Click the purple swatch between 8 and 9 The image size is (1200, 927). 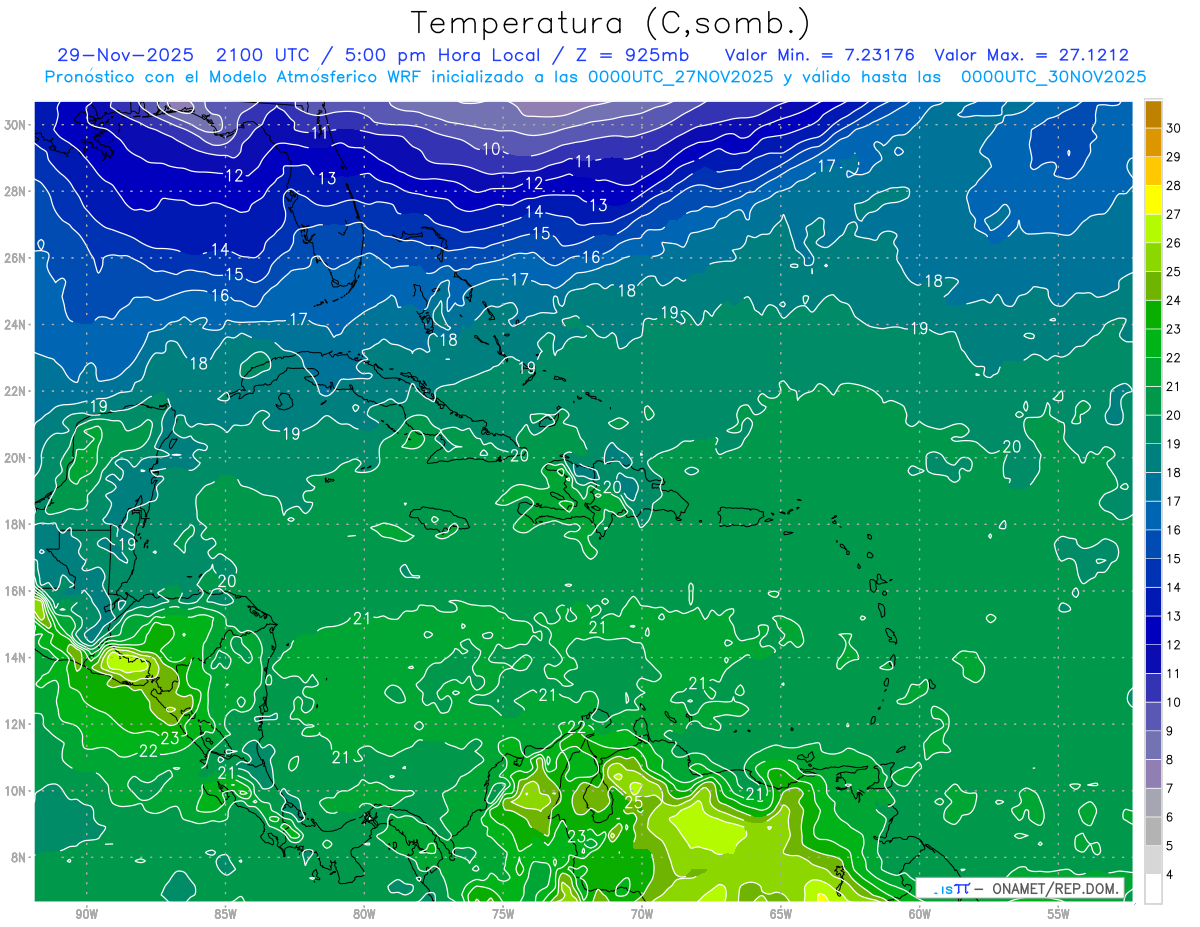(x=1154, y=745)
